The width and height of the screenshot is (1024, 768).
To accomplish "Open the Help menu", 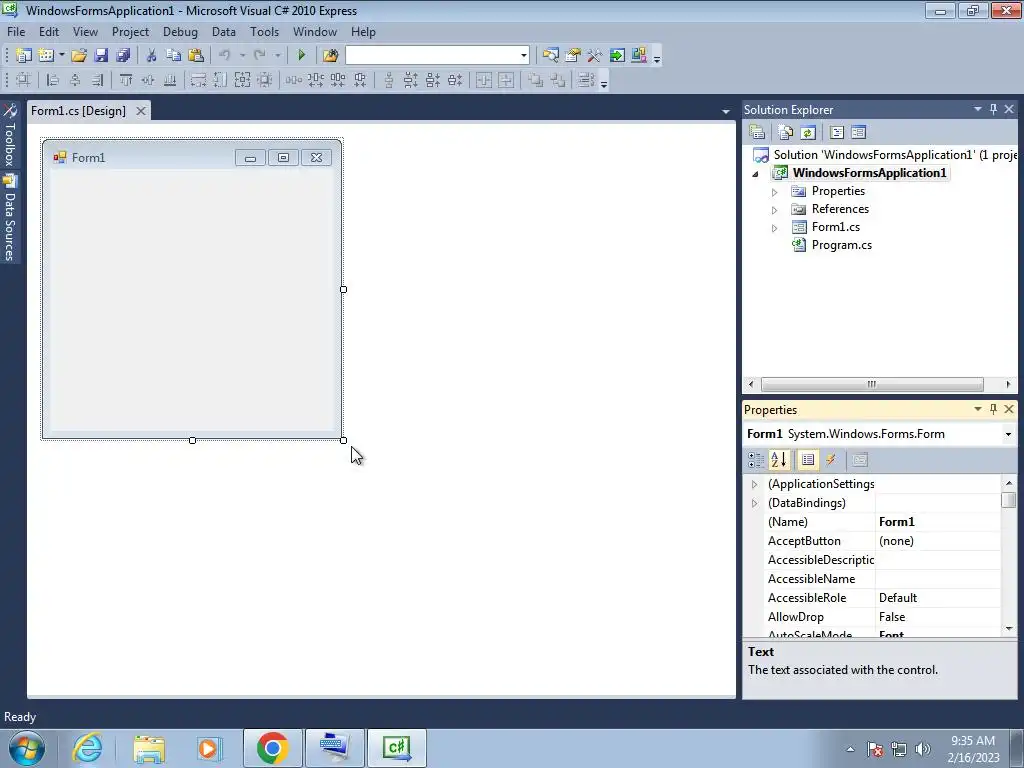I will coord(363,31).
